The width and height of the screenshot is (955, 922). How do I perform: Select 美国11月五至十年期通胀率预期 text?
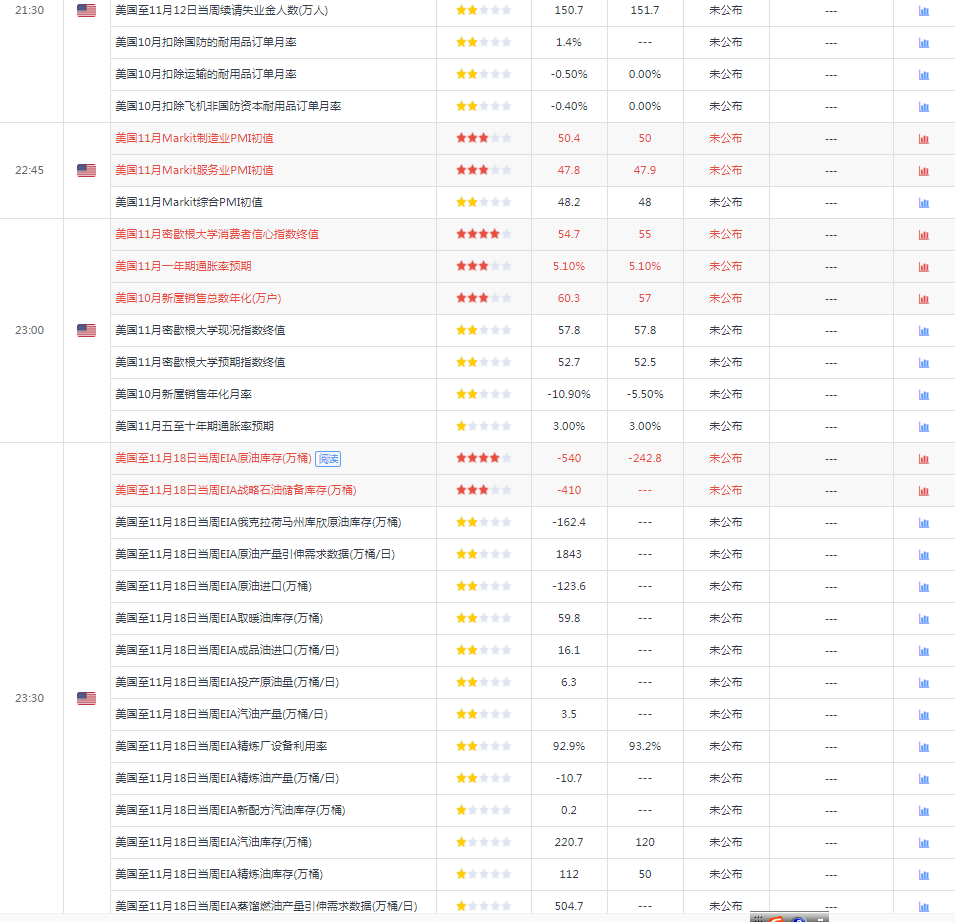[194, 426]
